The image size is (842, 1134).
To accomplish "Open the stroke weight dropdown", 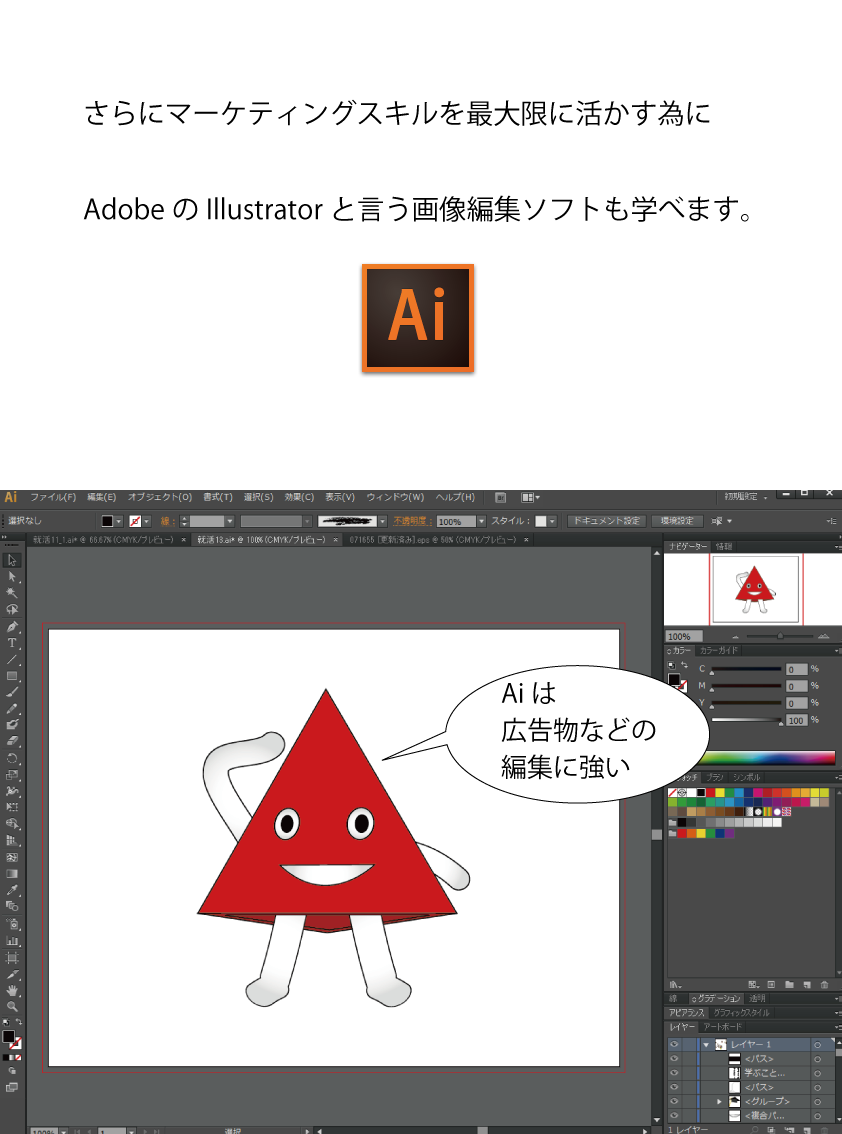I will tap(229, 521).
